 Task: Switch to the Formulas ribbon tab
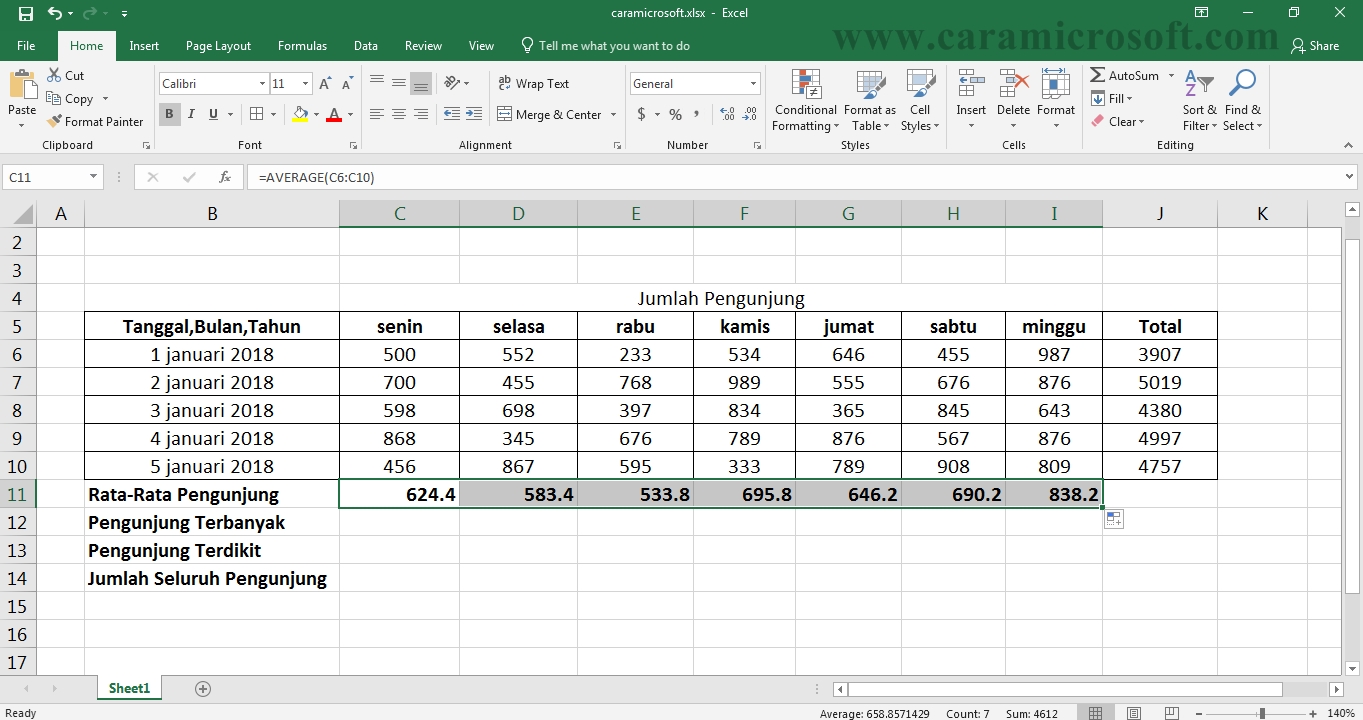tap(301, 45)
